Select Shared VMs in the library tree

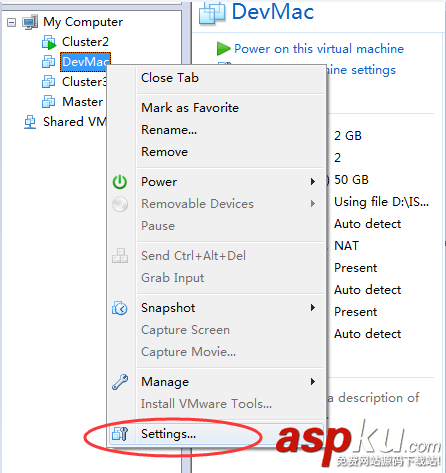pos(75,122)
